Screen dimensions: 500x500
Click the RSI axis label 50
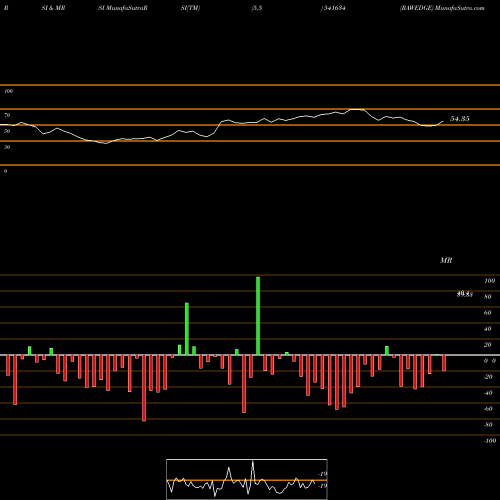(7, 131)
